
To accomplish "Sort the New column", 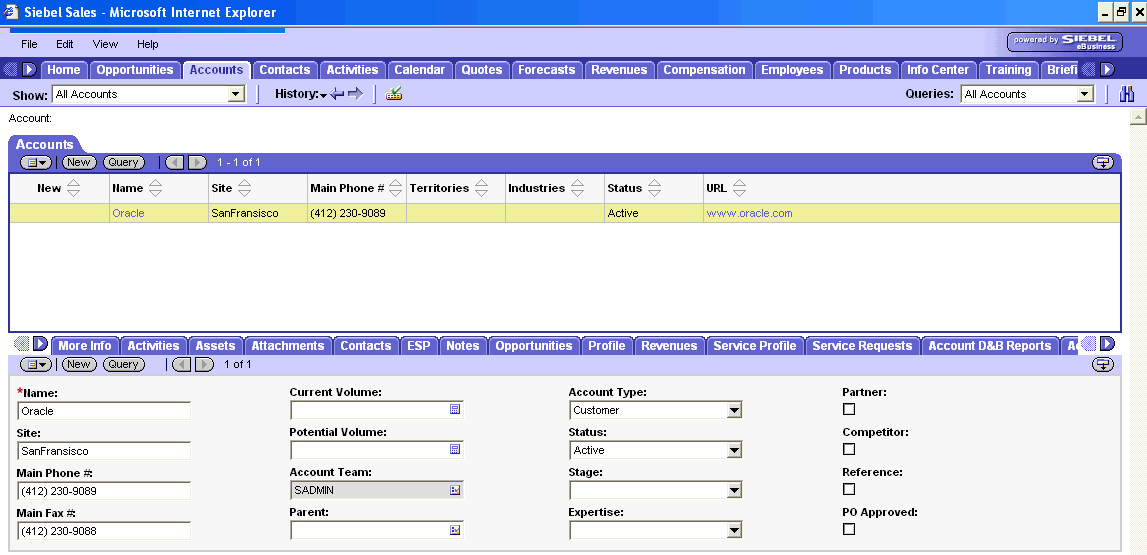I will 73,189.
